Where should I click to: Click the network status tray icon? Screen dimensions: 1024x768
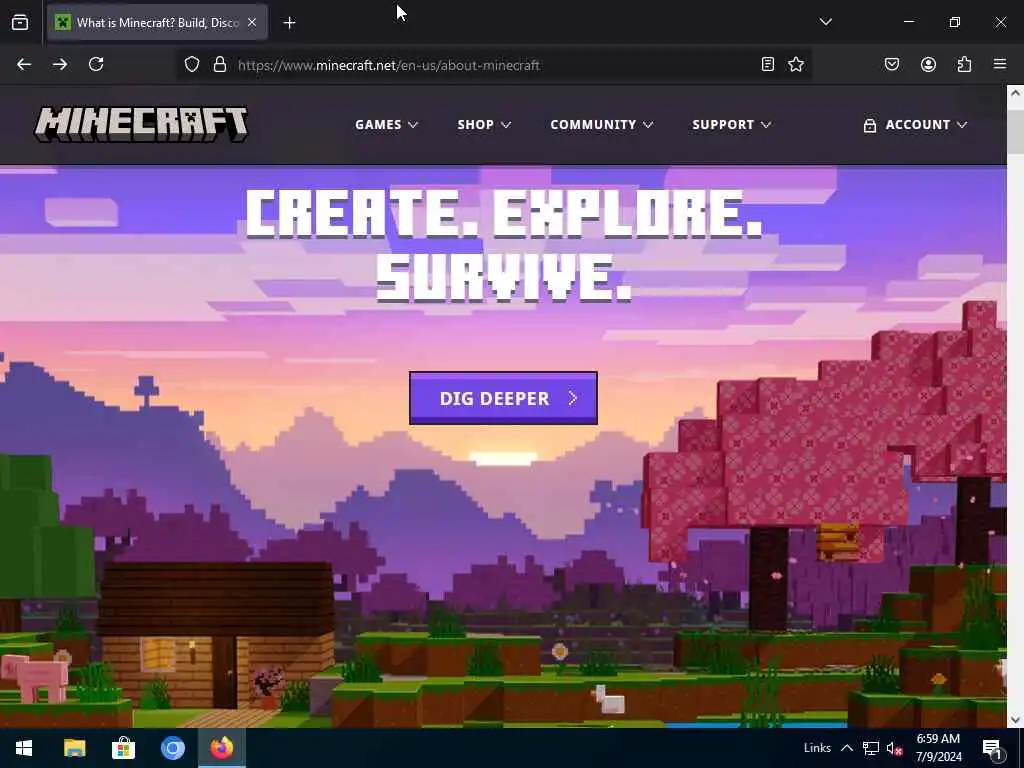point(870,748)
